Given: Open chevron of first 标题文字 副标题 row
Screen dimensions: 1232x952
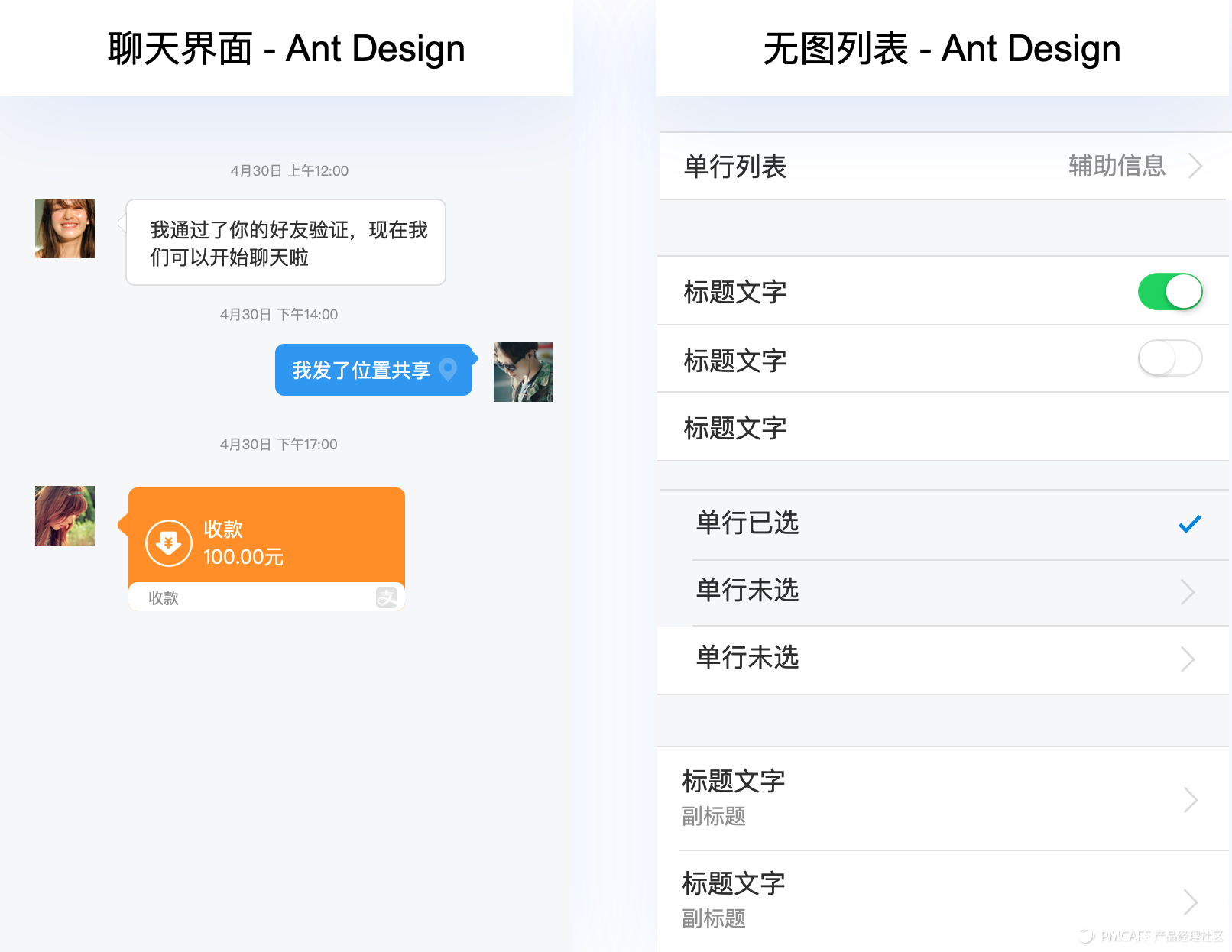Looking at the screenshot, I should (x=1191, y=800).
